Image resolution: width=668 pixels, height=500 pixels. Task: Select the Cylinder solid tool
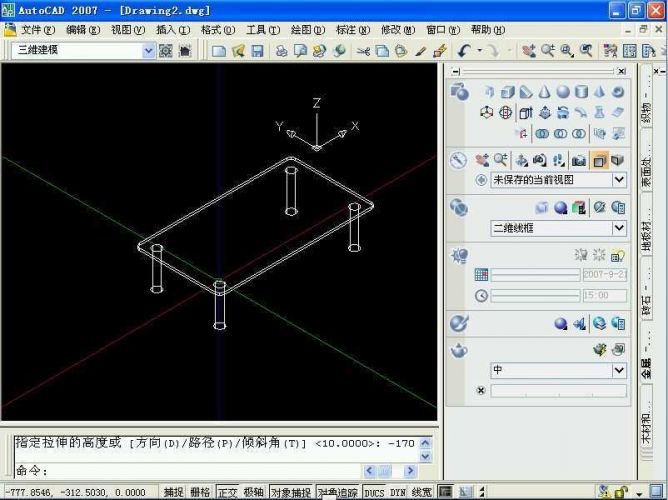coord(581,91)
